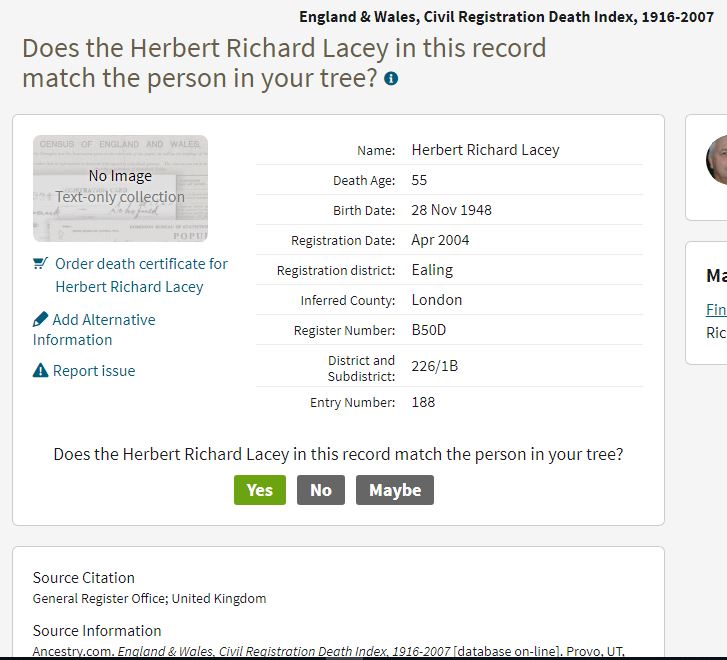727x660 pixels.
Task: Click the info icon beside the heading
Action: [391, 78]
